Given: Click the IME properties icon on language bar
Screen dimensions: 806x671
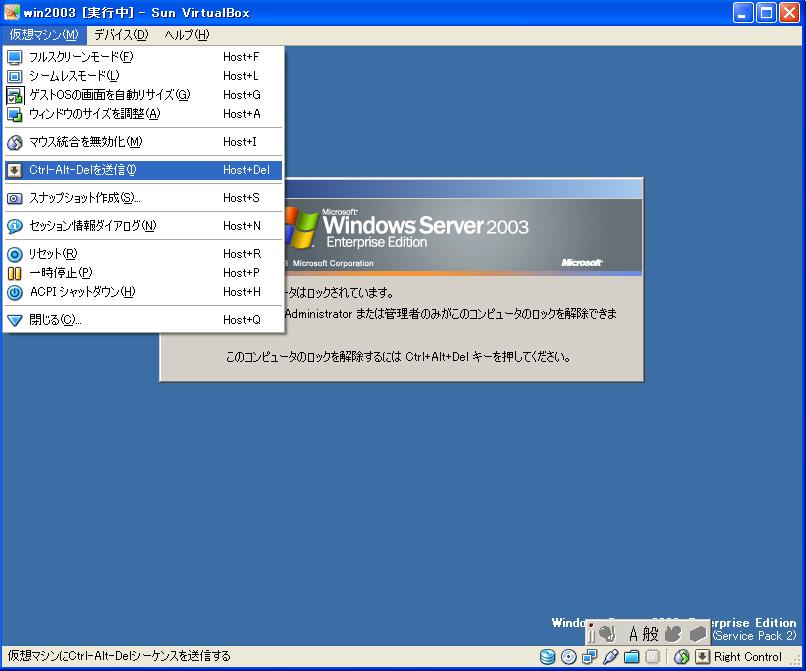Looking at the screenshot, I should (x=698, y=634).
